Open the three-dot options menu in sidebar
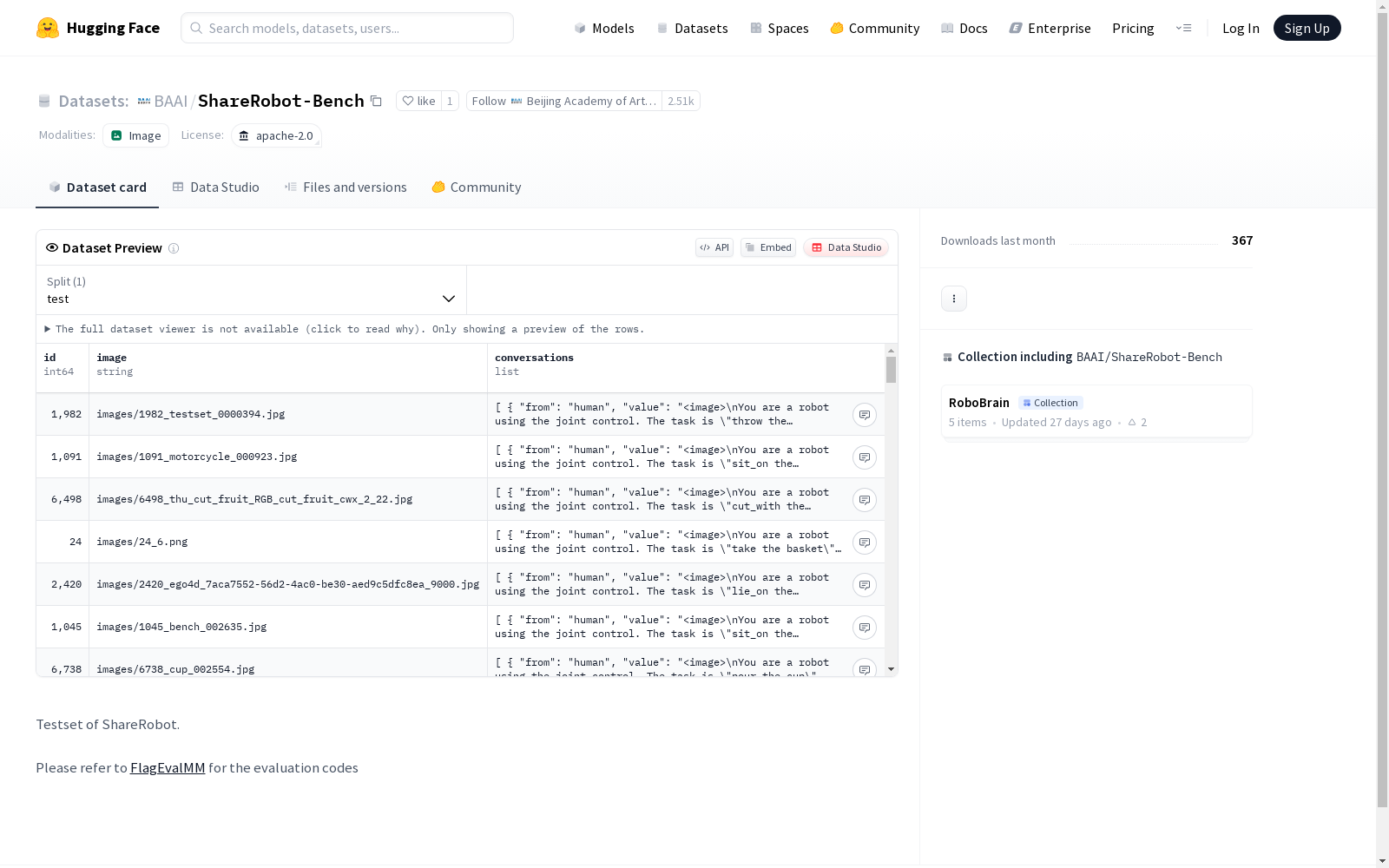 coord(954,299)
